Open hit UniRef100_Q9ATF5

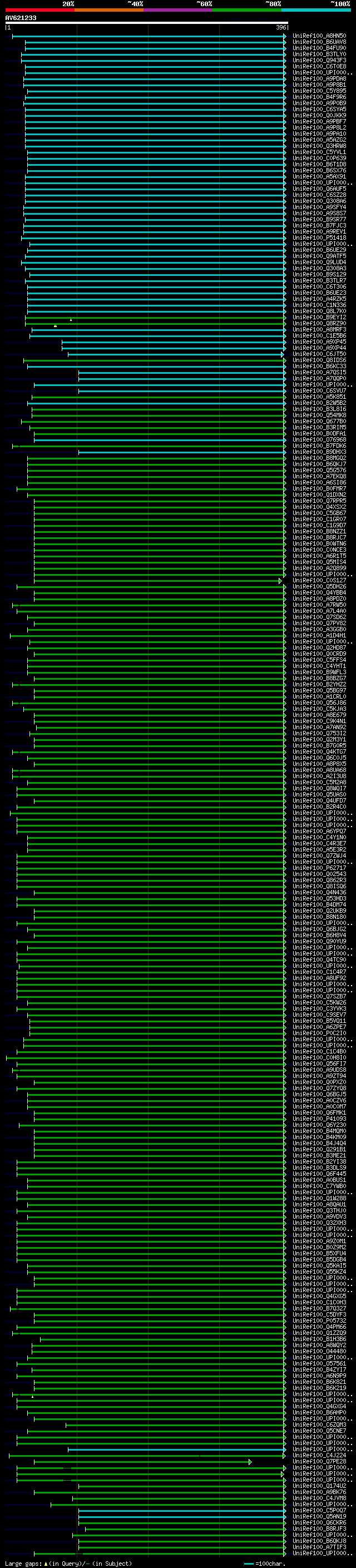pos(319,256)
